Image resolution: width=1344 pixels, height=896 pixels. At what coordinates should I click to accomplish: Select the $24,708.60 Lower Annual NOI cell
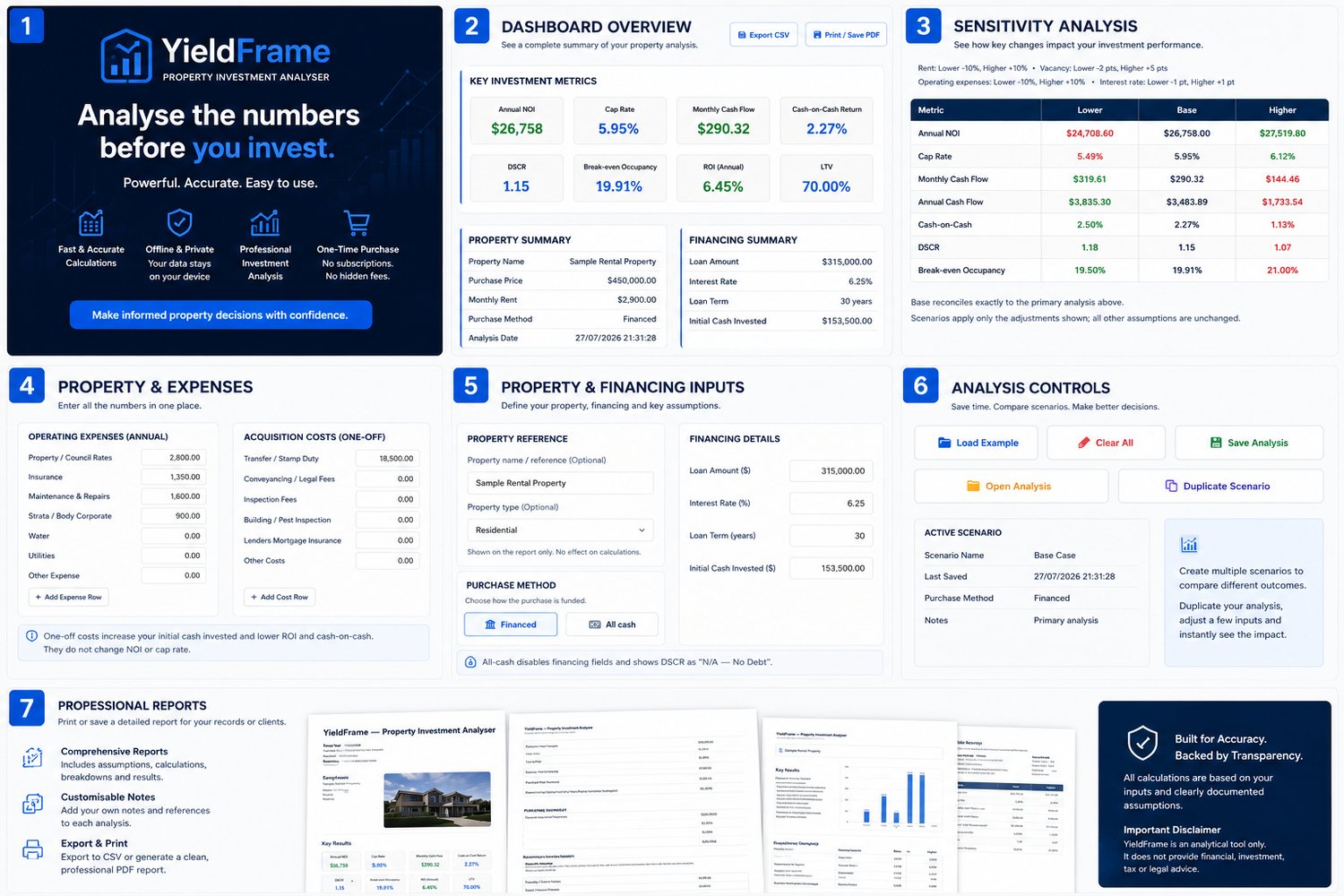coord(1090,134)
